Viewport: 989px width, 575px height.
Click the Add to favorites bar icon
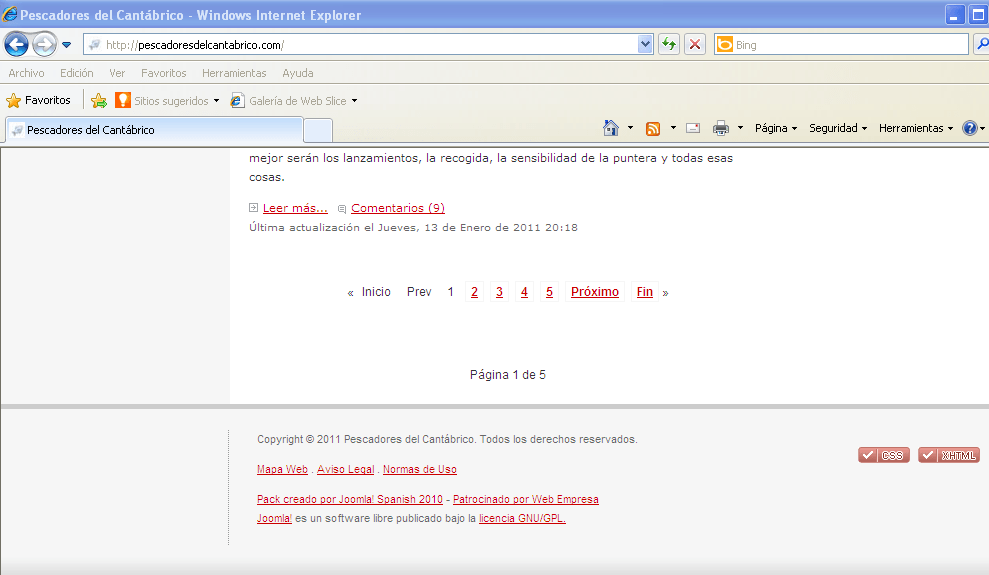99,100
